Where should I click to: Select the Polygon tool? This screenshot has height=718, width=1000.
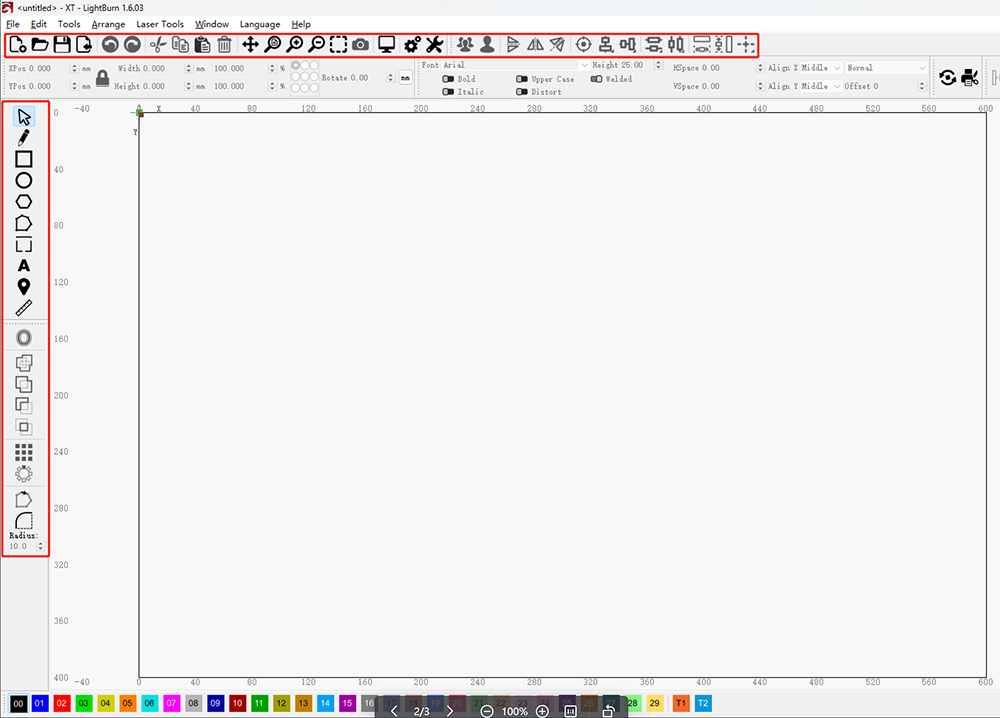click(x=24, y=201)
